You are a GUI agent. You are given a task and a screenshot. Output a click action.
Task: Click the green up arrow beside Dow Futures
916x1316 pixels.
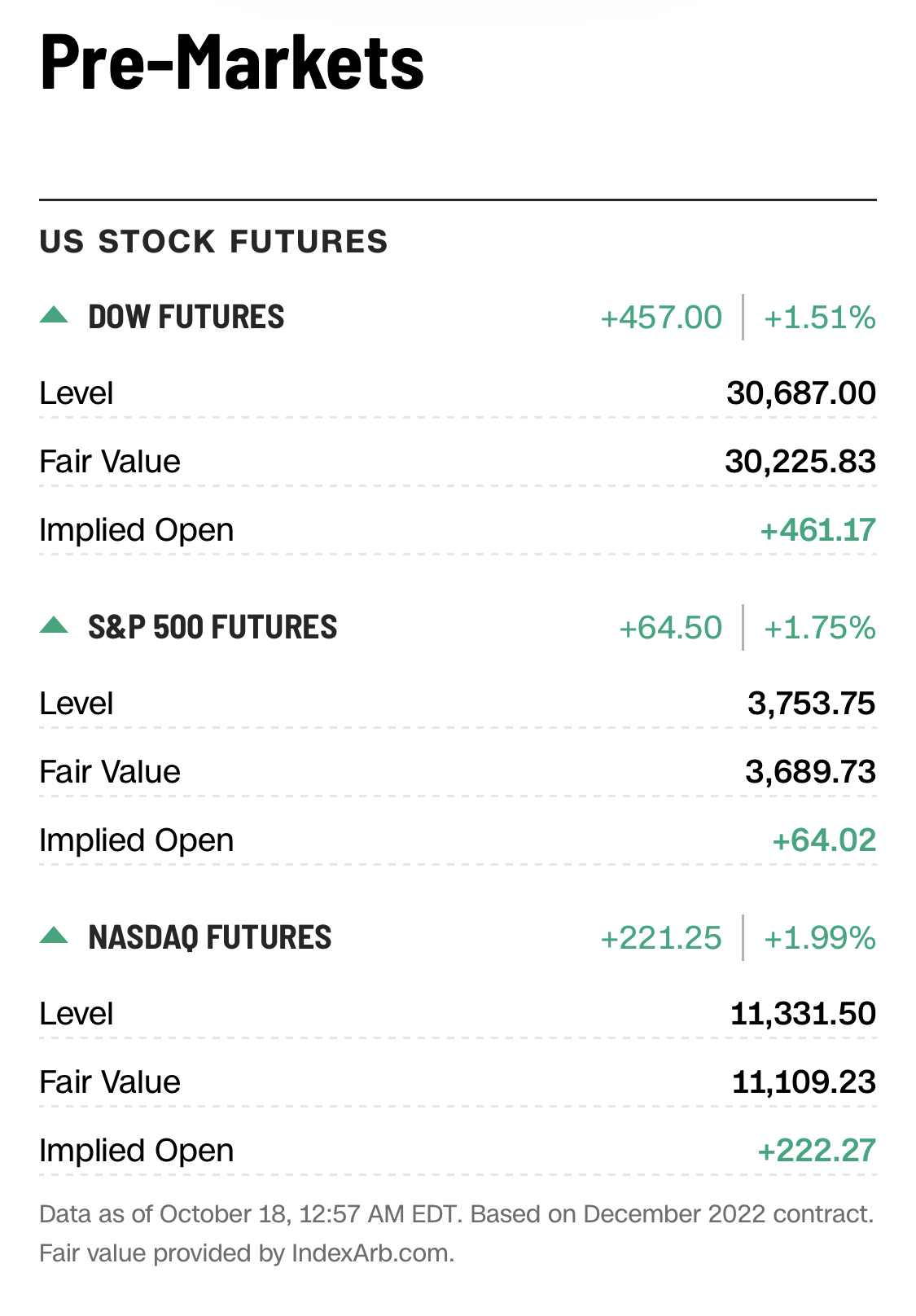pyautogui.click(x=54, y=315)
